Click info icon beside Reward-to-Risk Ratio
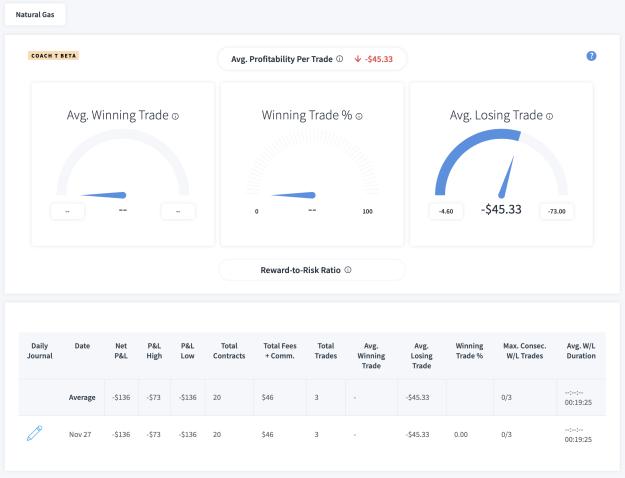The height and width of the screenshot is (478, 625). click(x=348, y=270)
